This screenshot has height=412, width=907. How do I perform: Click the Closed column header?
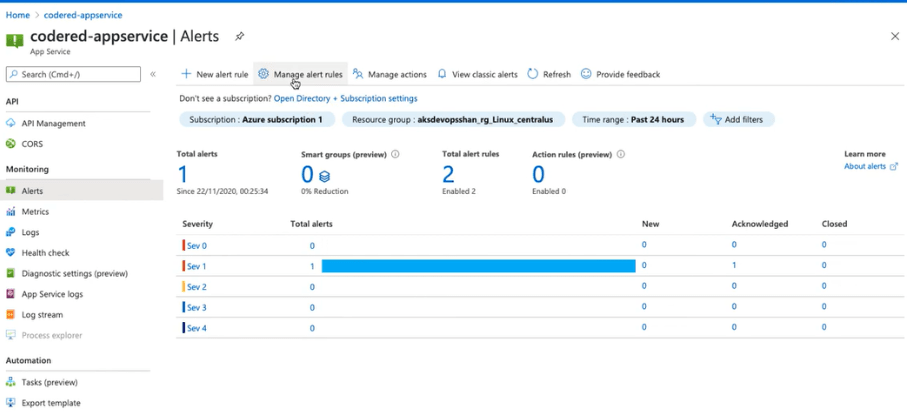[x=834, y=224]
